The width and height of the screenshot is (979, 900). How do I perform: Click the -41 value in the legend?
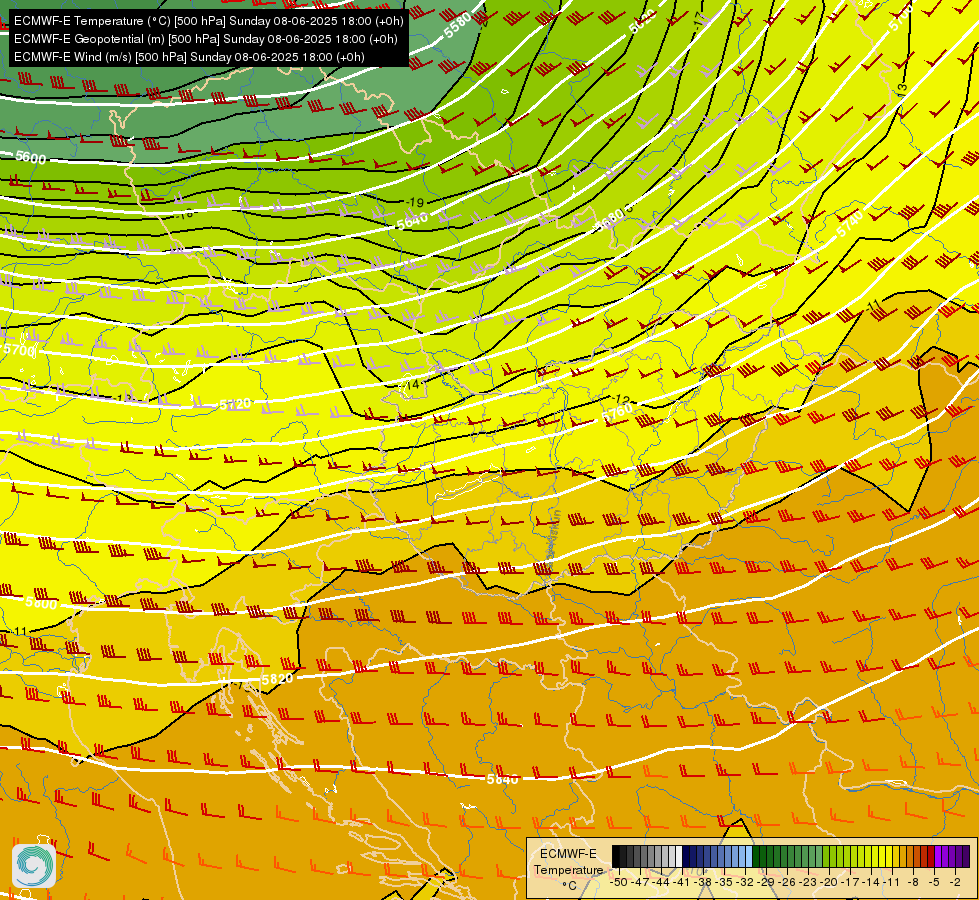(682, 882)
